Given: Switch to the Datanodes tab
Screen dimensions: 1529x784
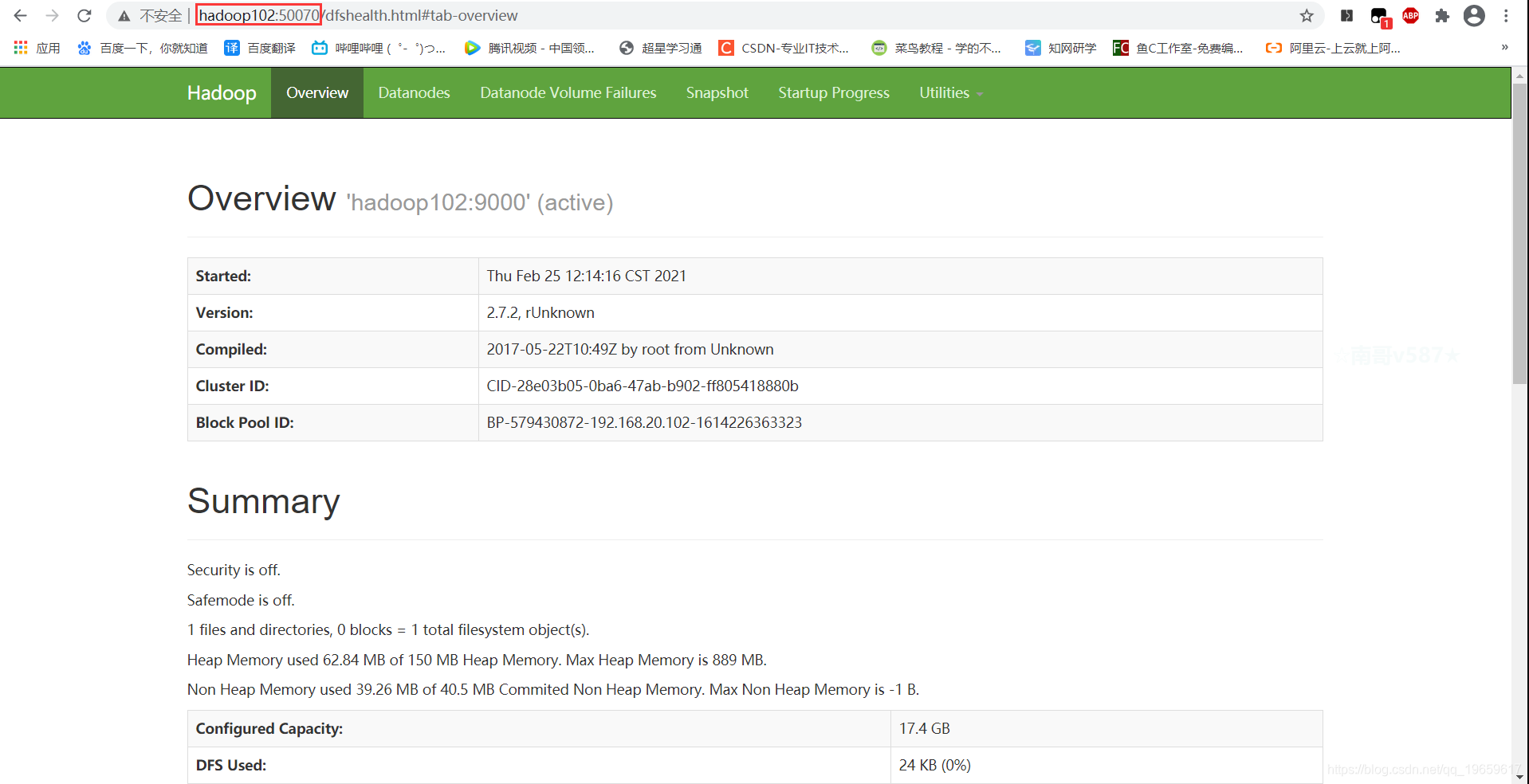Looking at the screenshot, I should (414, 92).
